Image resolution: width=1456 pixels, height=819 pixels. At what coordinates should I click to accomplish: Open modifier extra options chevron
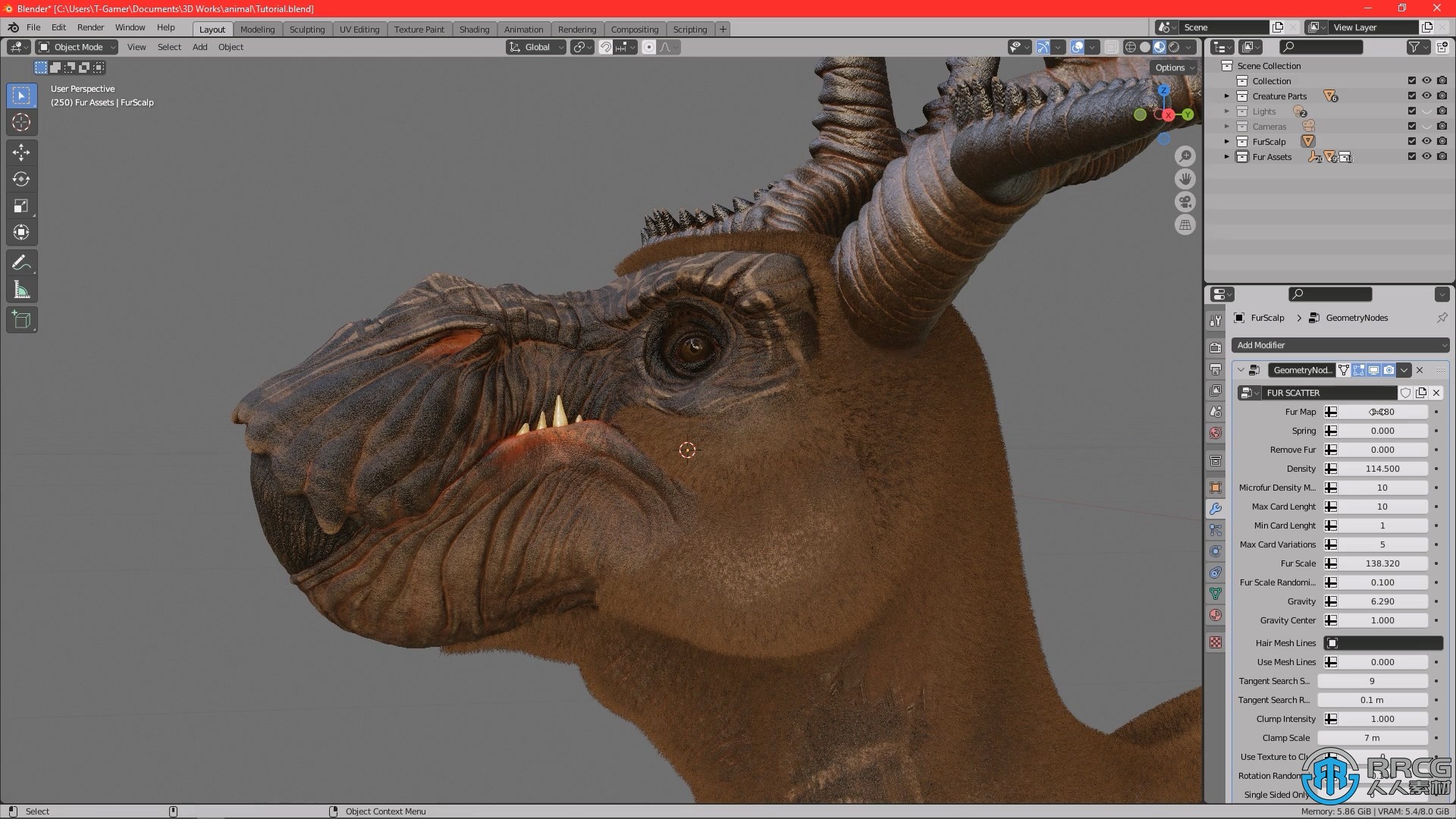(x=1404, y=370)
